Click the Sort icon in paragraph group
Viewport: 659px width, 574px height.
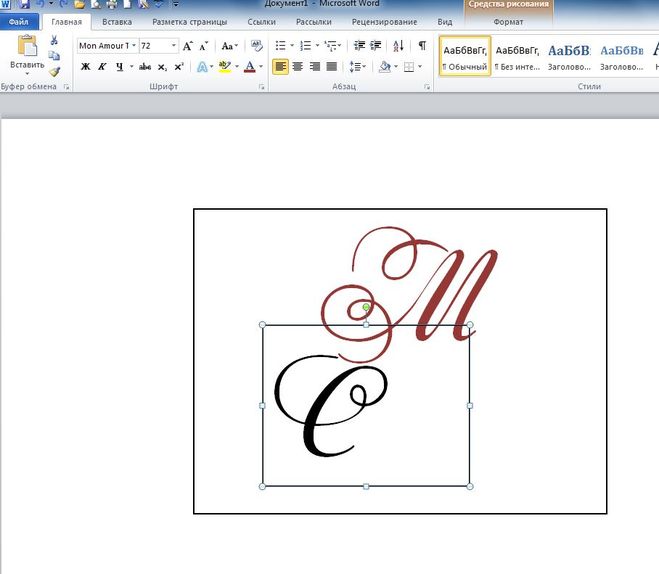[x=400, y=46]
